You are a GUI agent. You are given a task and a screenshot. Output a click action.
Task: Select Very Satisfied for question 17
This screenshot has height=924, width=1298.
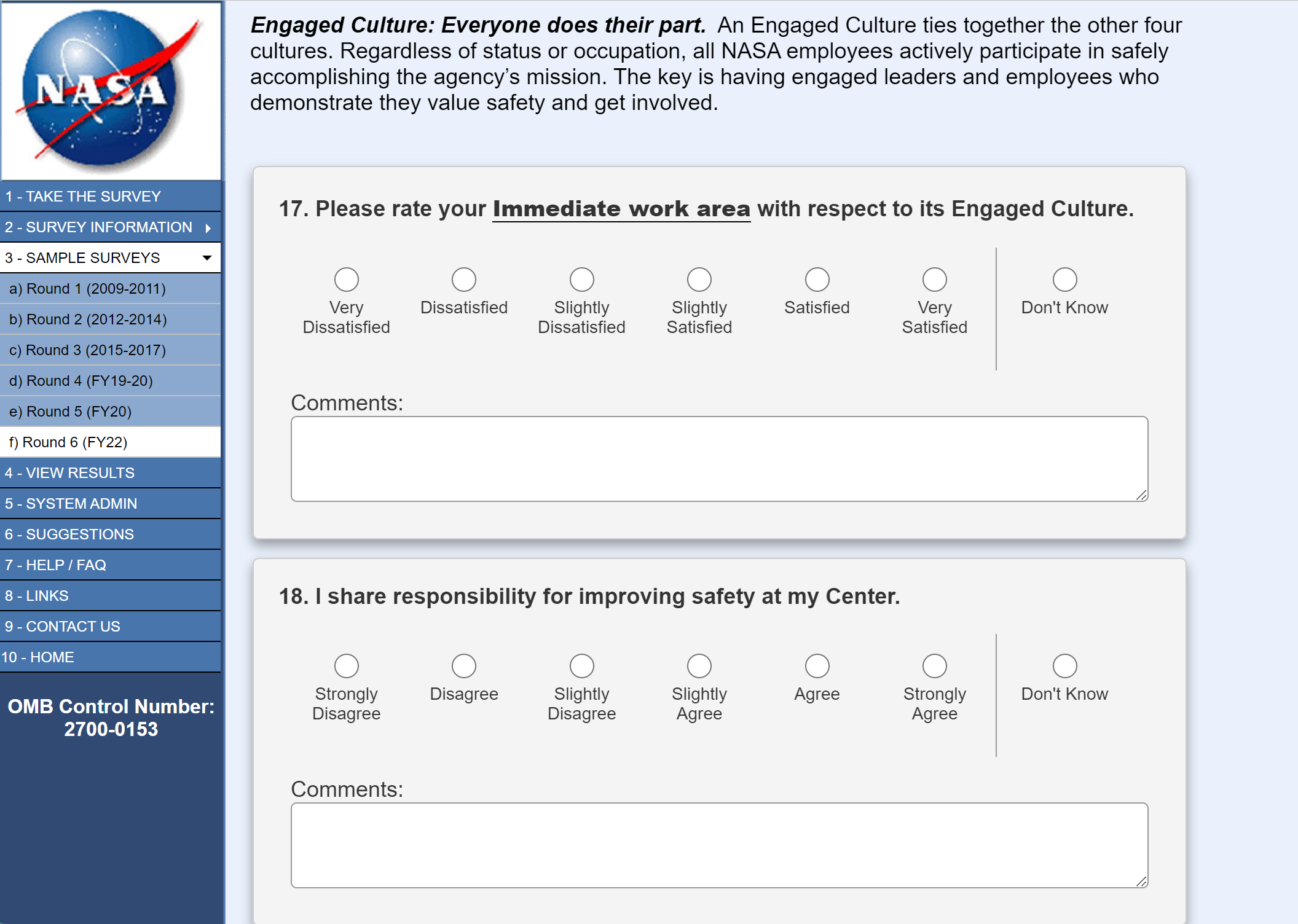coord(935,280)
